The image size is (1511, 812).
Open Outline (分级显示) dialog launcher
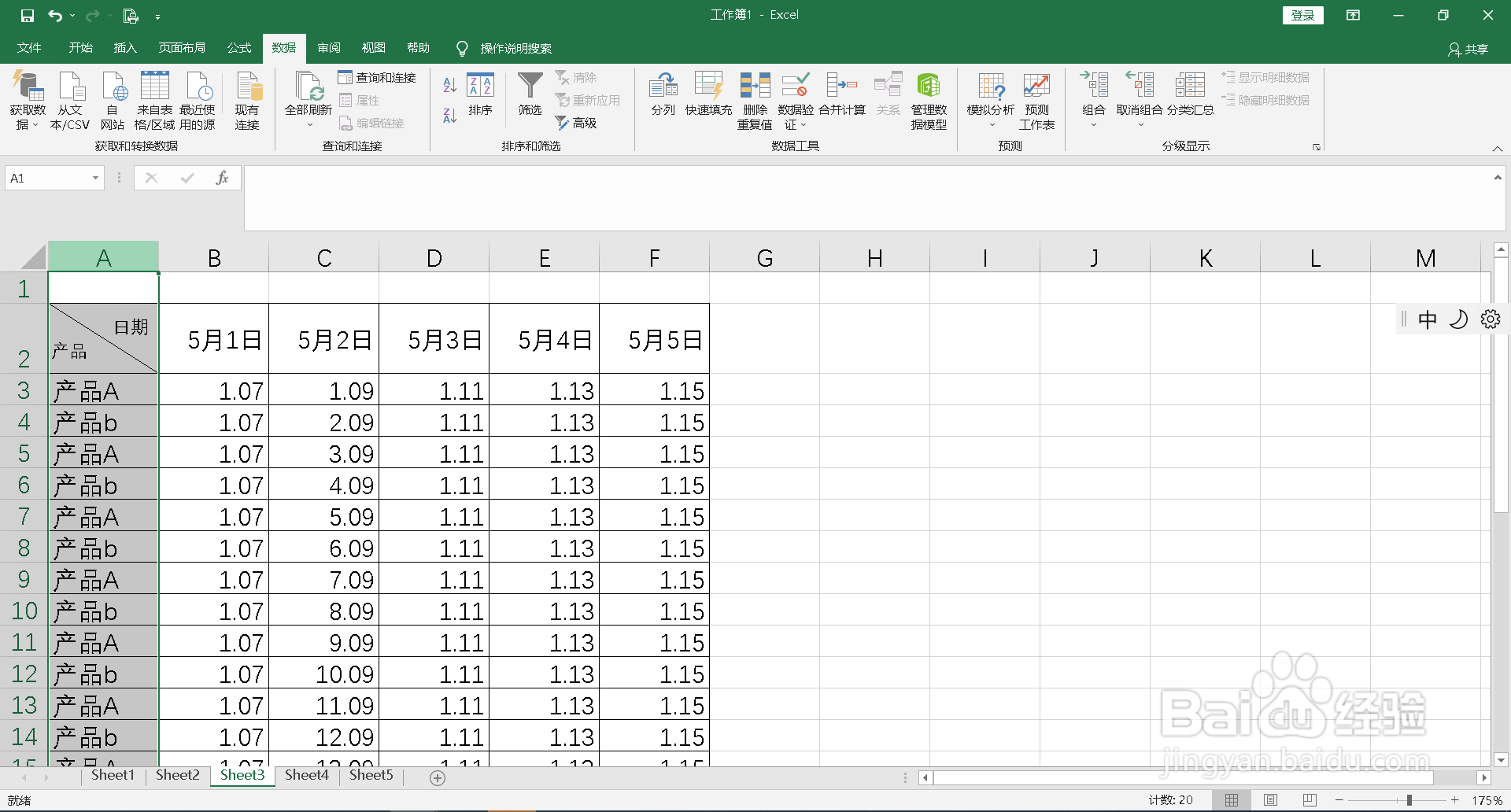pyautogui.click(x=1317, y=147)
